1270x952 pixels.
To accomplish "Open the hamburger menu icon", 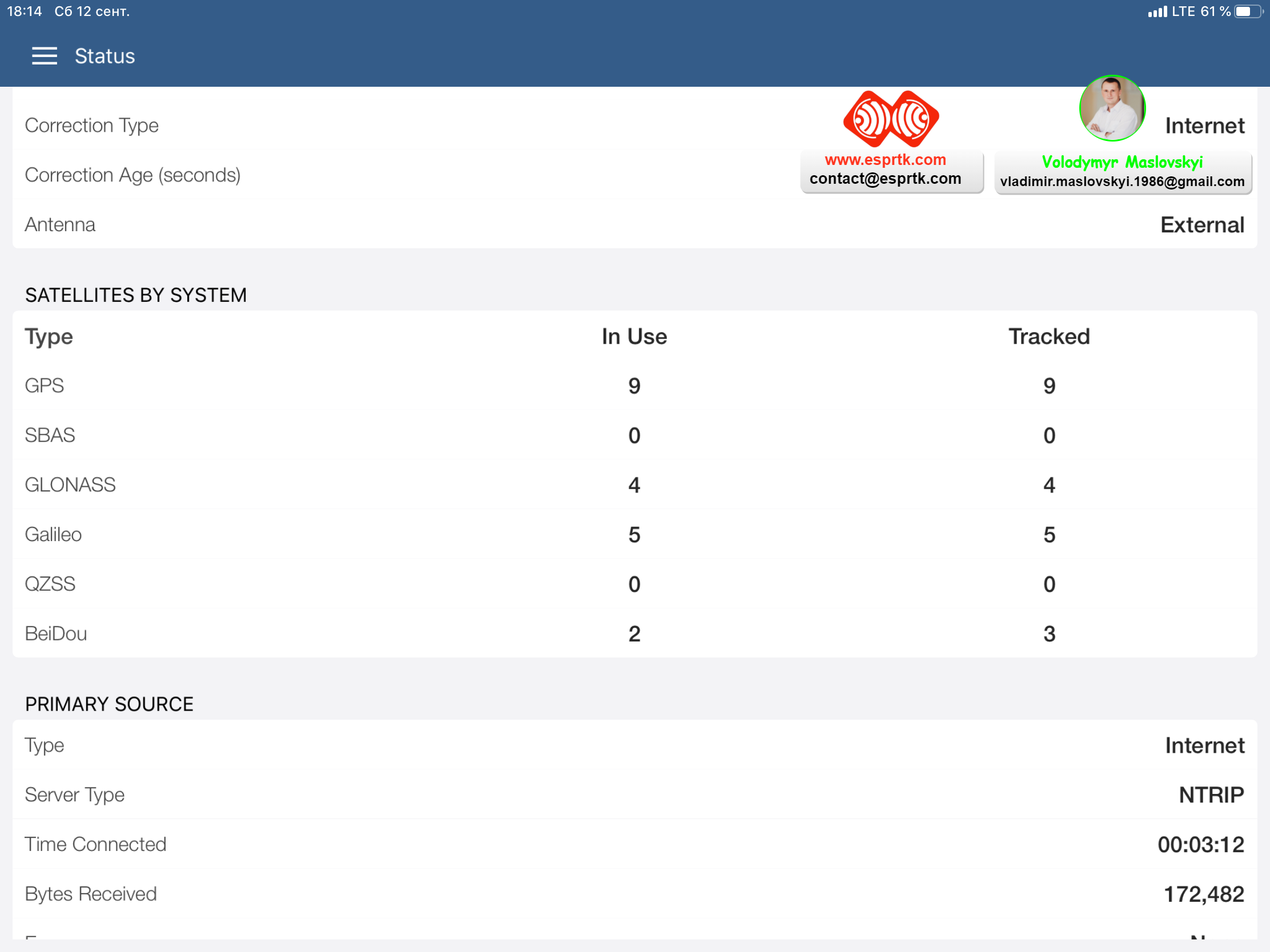I will (44, 57).
